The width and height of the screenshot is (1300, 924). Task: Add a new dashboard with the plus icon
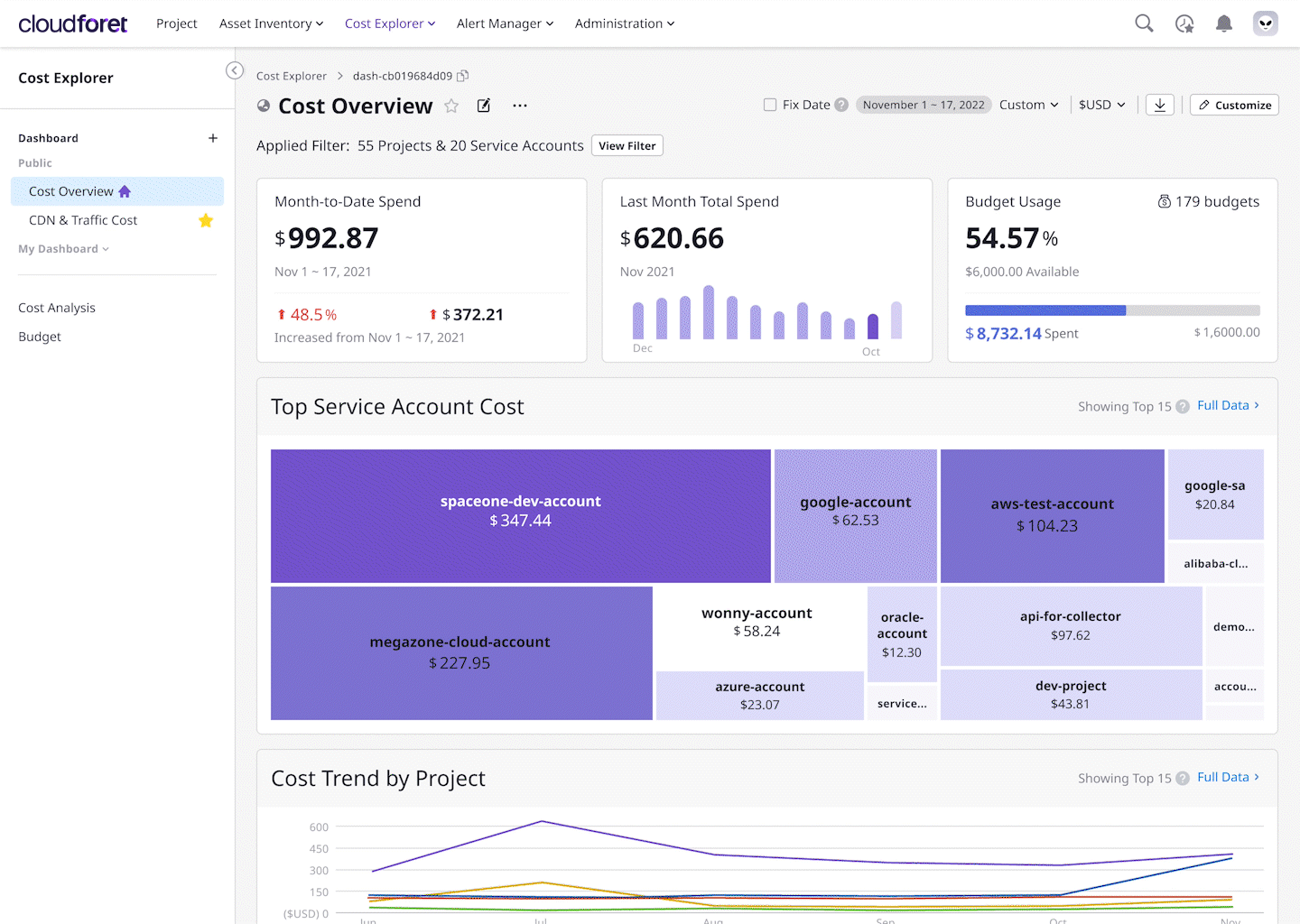213,138
